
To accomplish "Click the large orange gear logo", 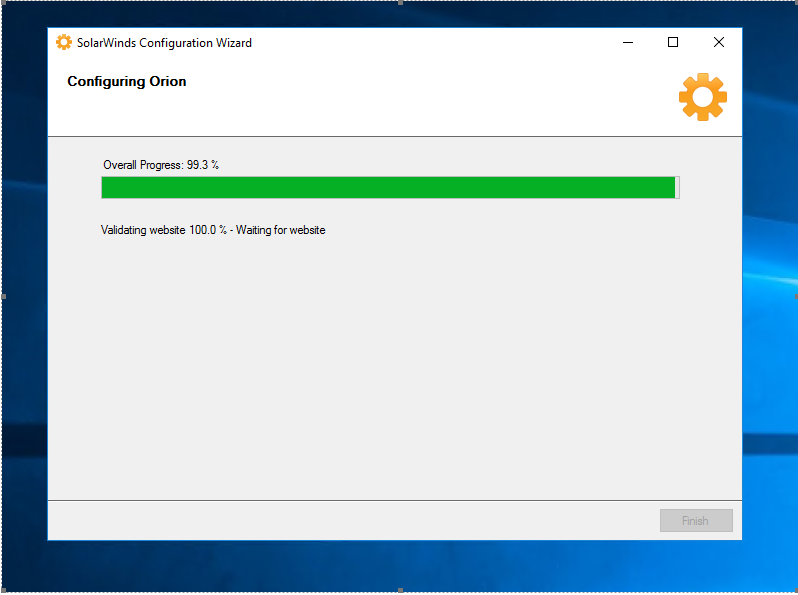I will point(703,97).
